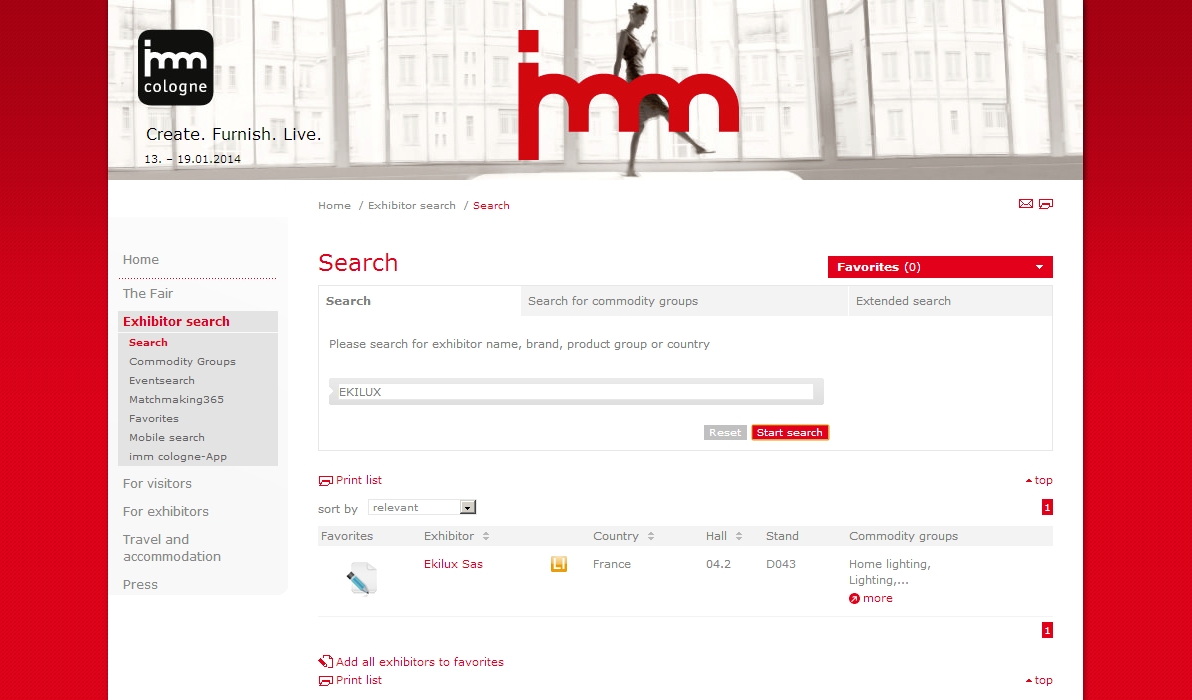
Task: Sort results by Exhibitor column arrows
Action: (x=486, y=537)
